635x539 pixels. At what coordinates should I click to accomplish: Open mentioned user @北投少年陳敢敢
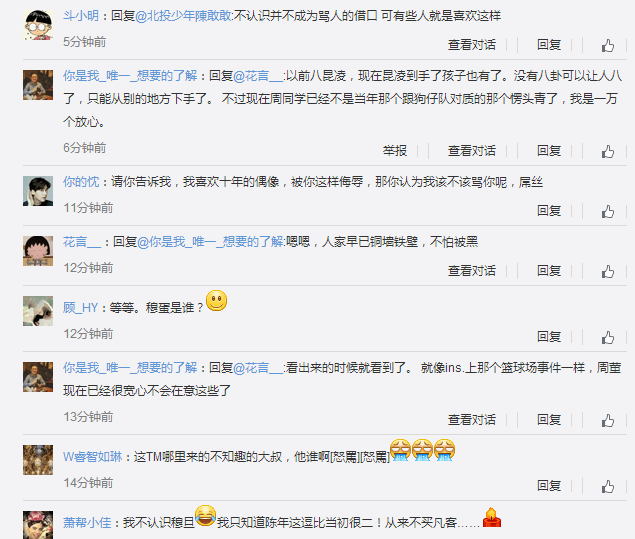click(x=183, y=16)
